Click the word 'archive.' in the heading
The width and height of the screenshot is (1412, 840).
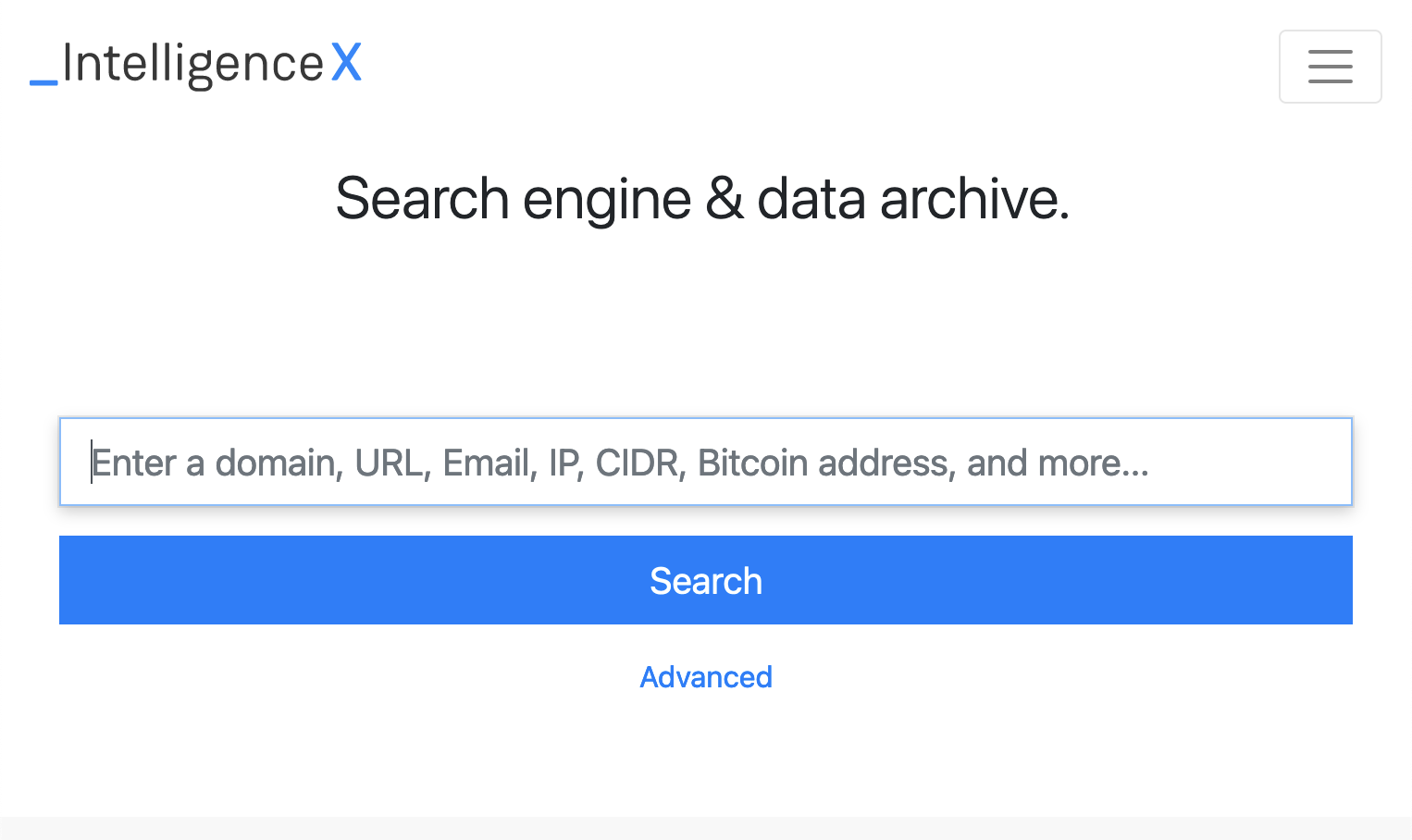click(974, 199)
